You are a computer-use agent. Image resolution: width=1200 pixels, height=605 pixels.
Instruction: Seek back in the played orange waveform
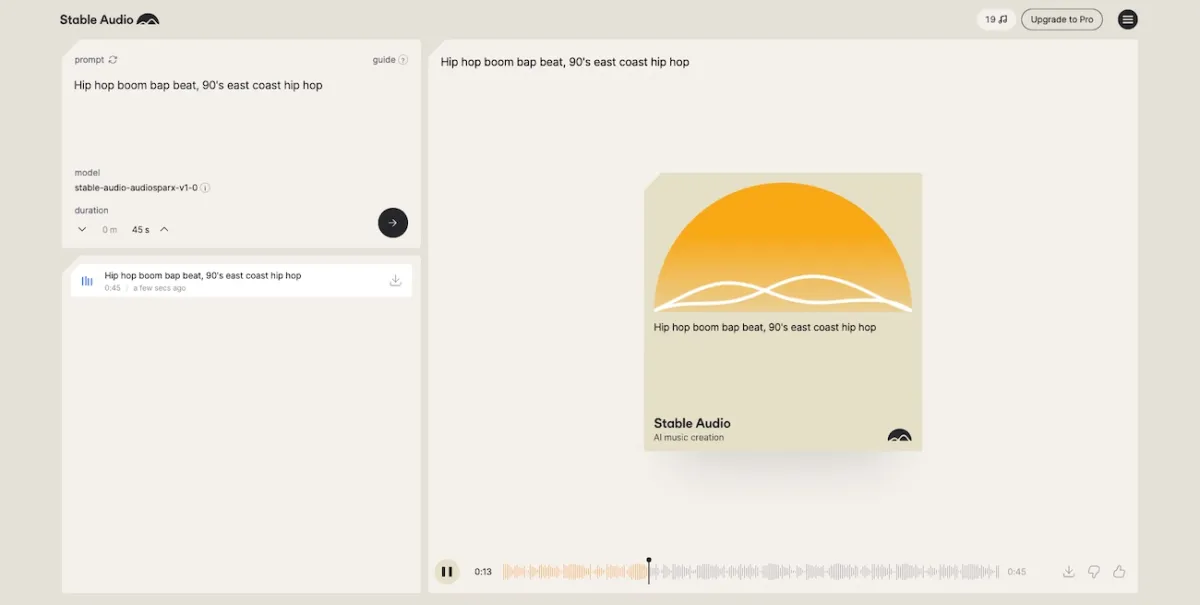click(575, 572)
